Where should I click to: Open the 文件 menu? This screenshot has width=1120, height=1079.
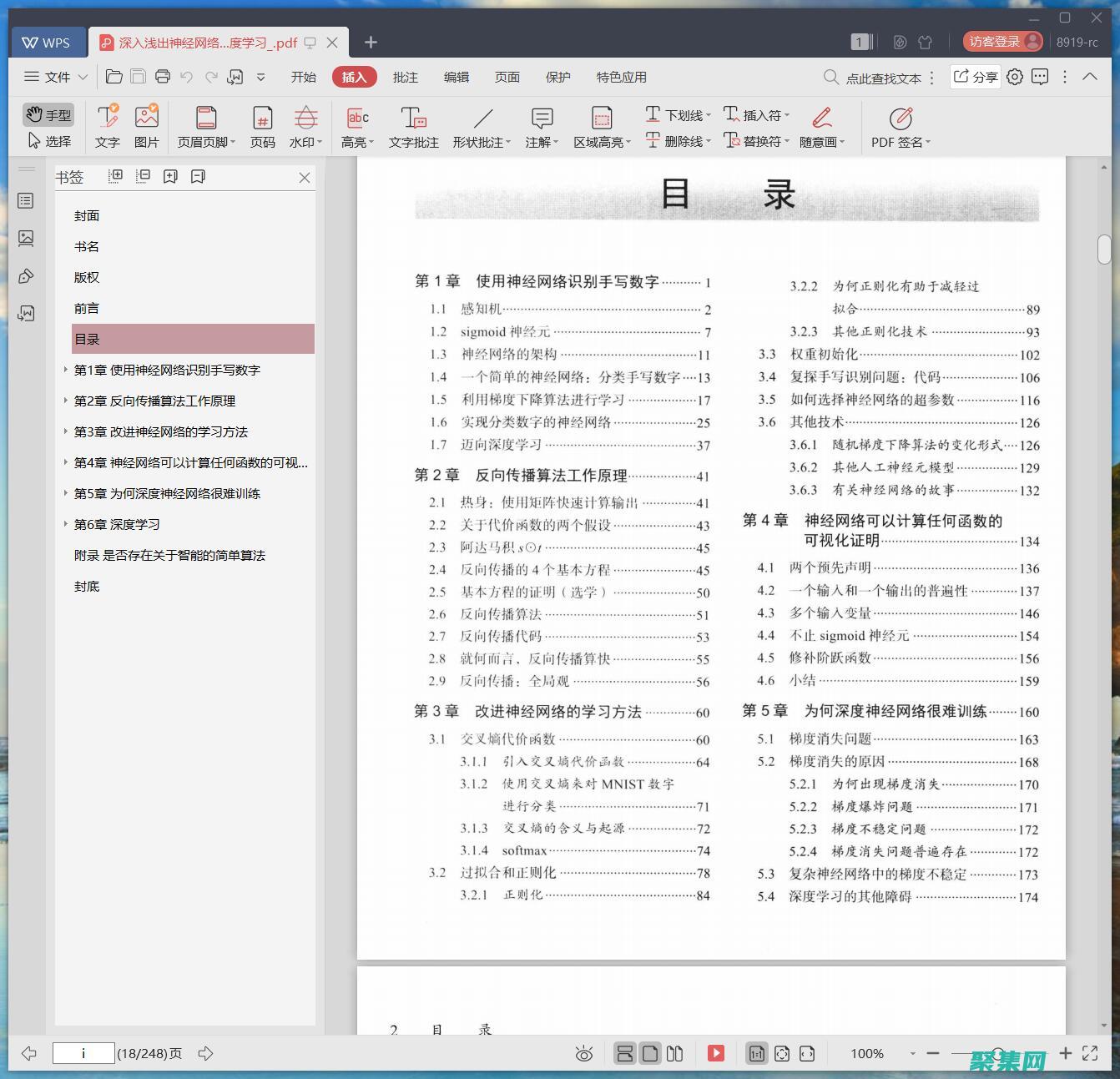click(53, 77)
